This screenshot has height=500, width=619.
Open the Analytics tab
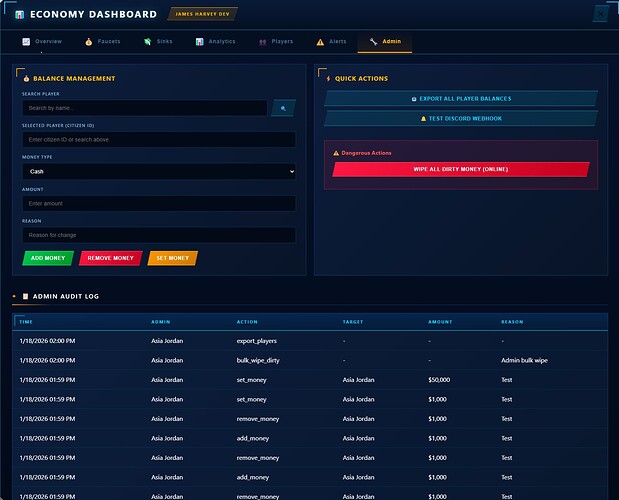click(216, 42)
